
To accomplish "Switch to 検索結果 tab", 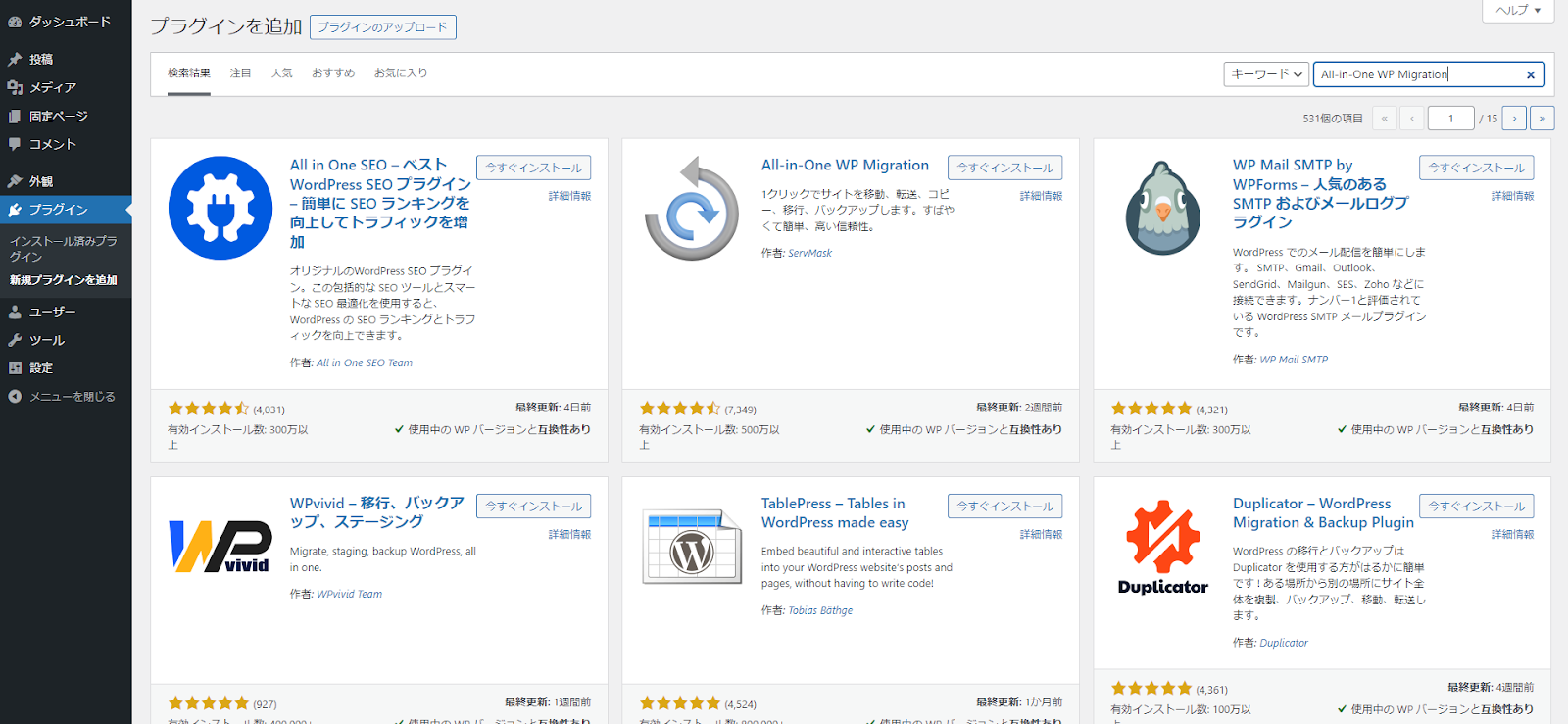I will pos(189,73).
